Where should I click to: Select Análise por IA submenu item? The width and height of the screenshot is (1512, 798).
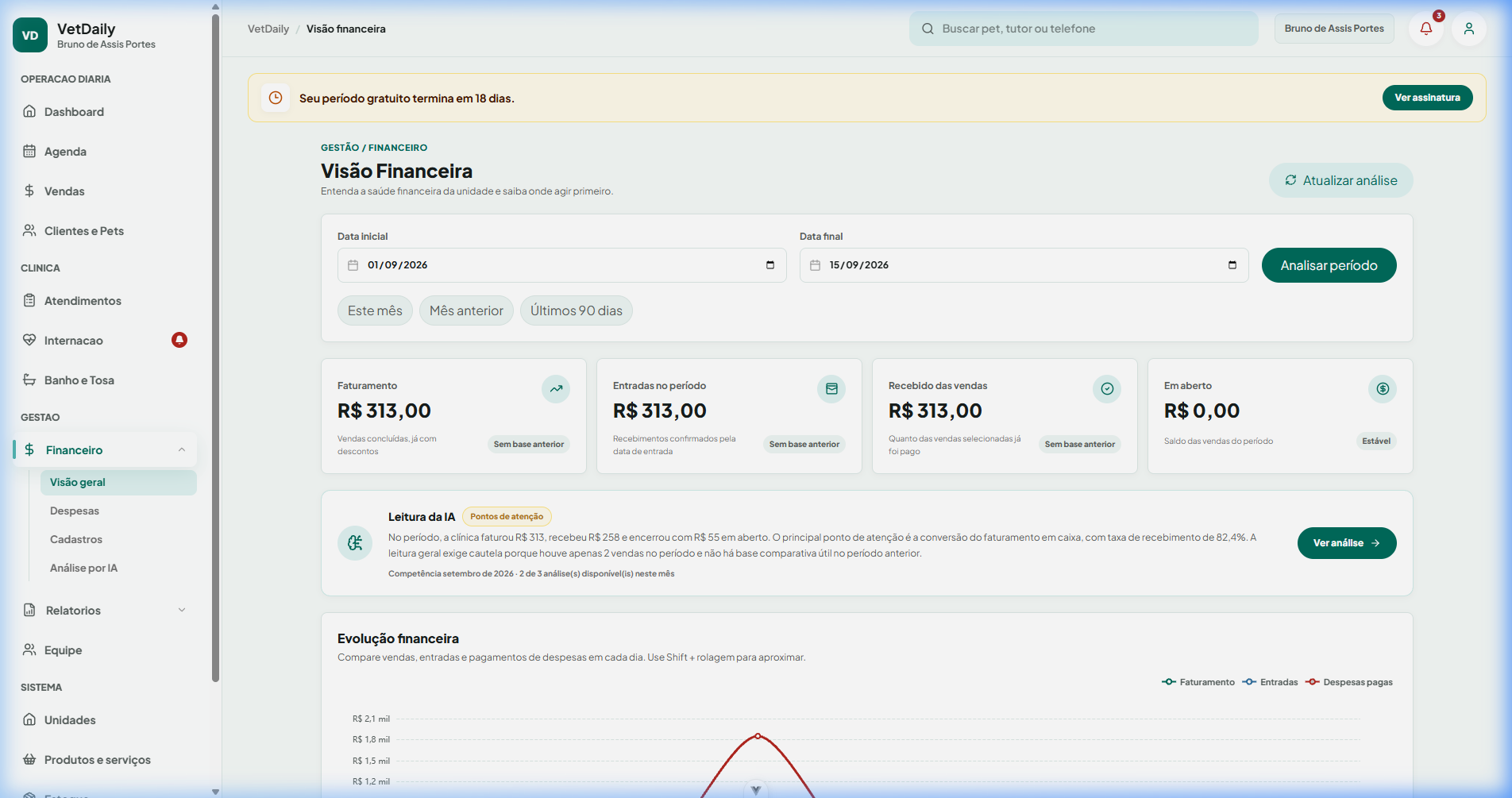click(x=118, y=569)
